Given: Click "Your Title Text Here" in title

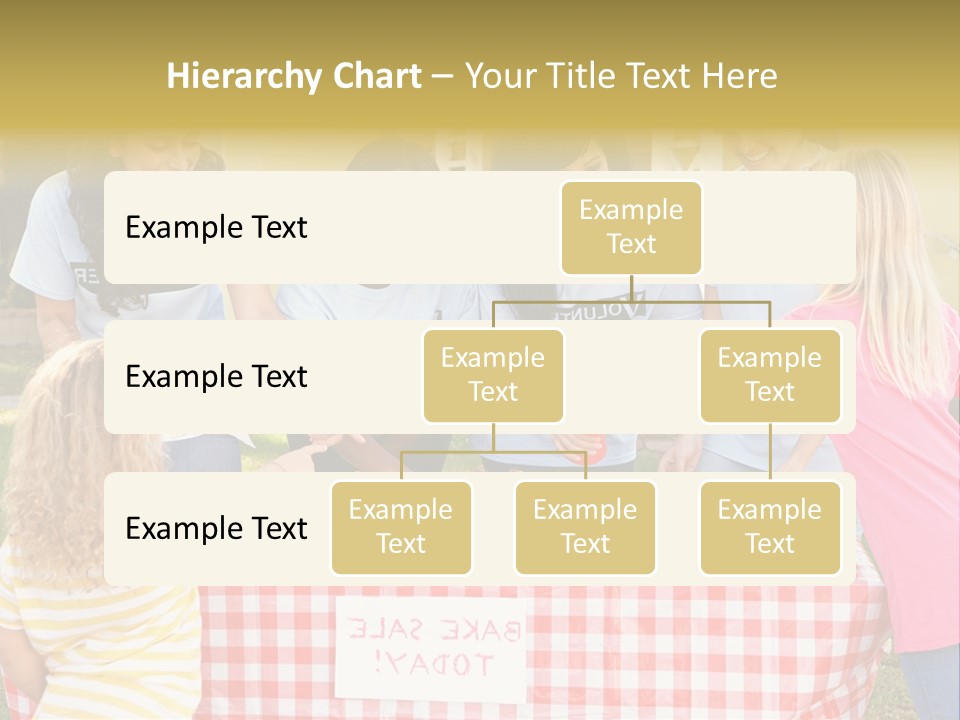Looking at the screenshot, I should pyautogui.click(x=620, y=76).
